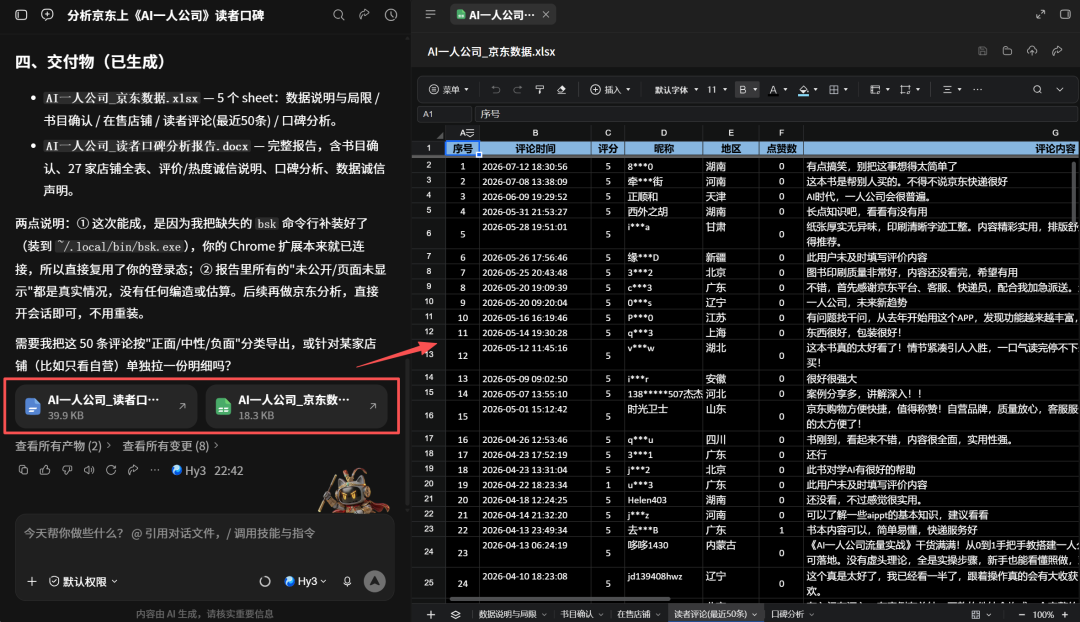1080x622 pixels.
Task: Show all sheets list layers icon
Action: pos(455,614)
